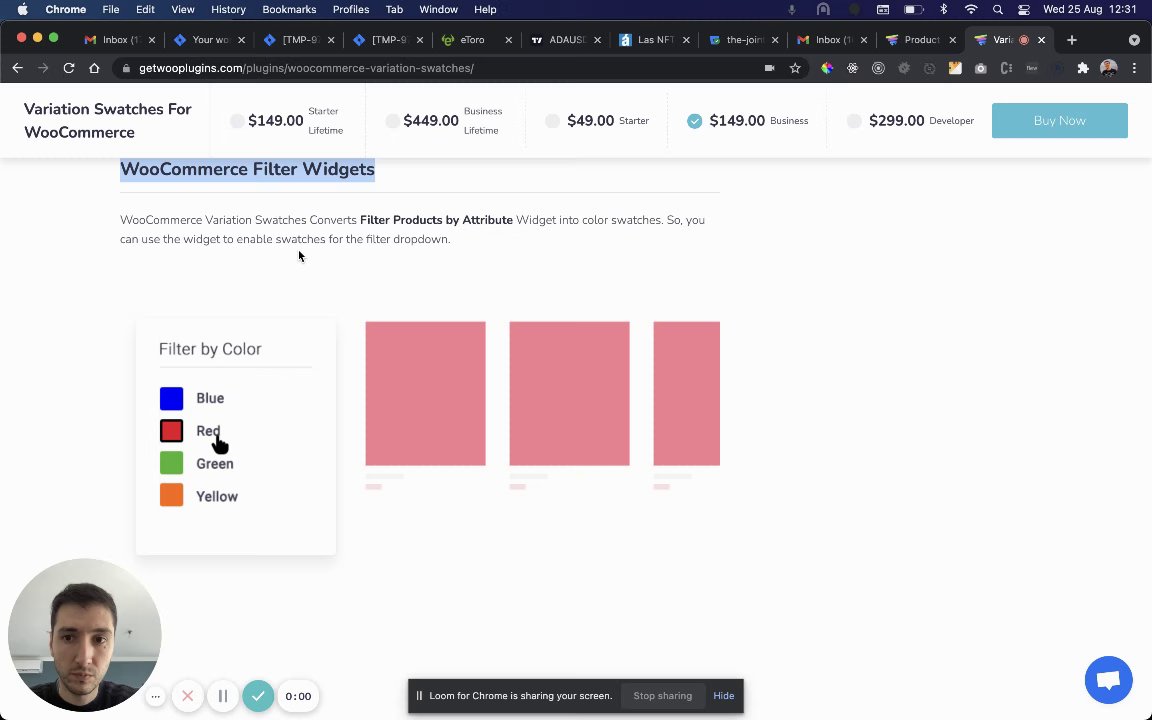This screenshot has width=1152, height=720.
Task: Click the camera screenshot extension icon
Action: click(981, 68)
